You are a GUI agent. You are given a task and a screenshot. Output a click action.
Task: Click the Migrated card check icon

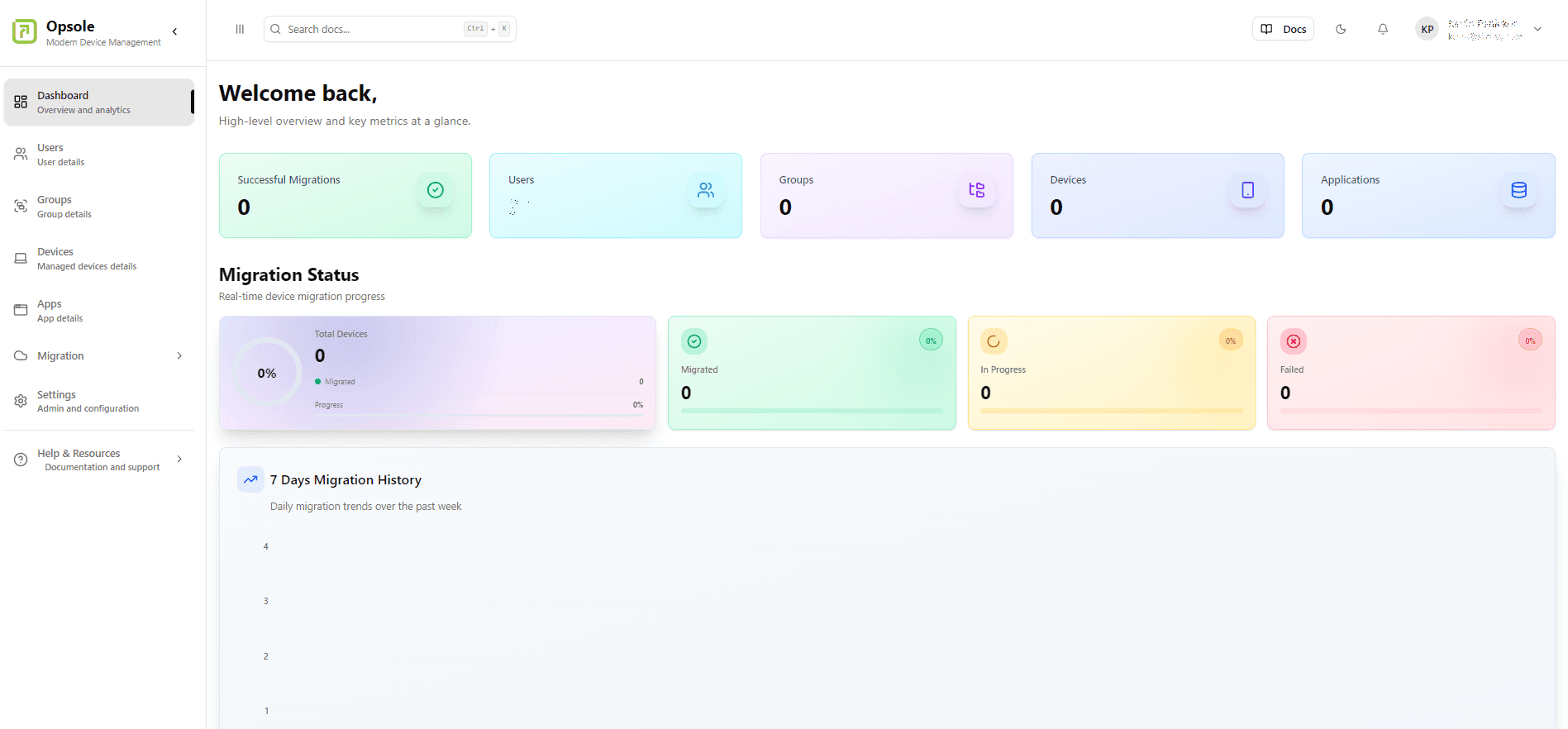click(x=694, y=341)
